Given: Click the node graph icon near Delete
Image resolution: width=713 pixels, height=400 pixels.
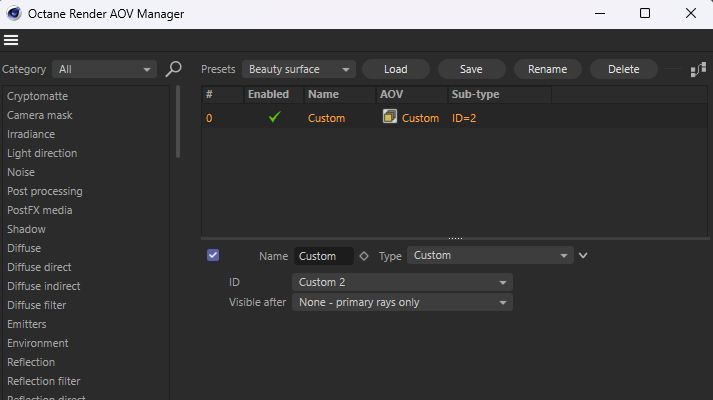Looking at the screenshot, I should tap(698, 69).
